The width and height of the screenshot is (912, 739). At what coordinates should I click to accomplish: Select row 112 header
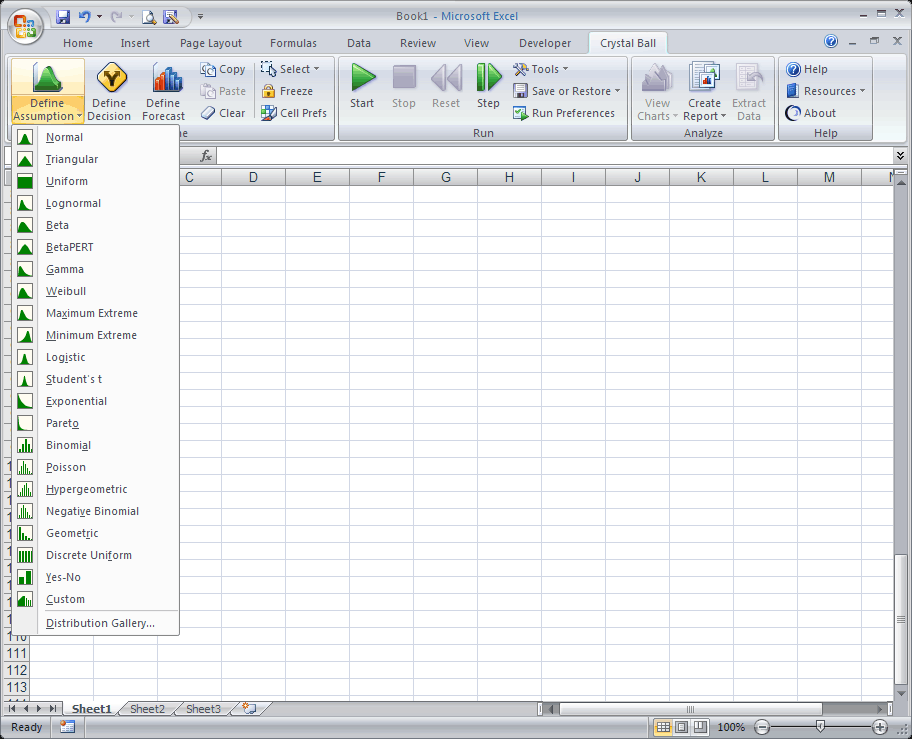tap(17, 670)
